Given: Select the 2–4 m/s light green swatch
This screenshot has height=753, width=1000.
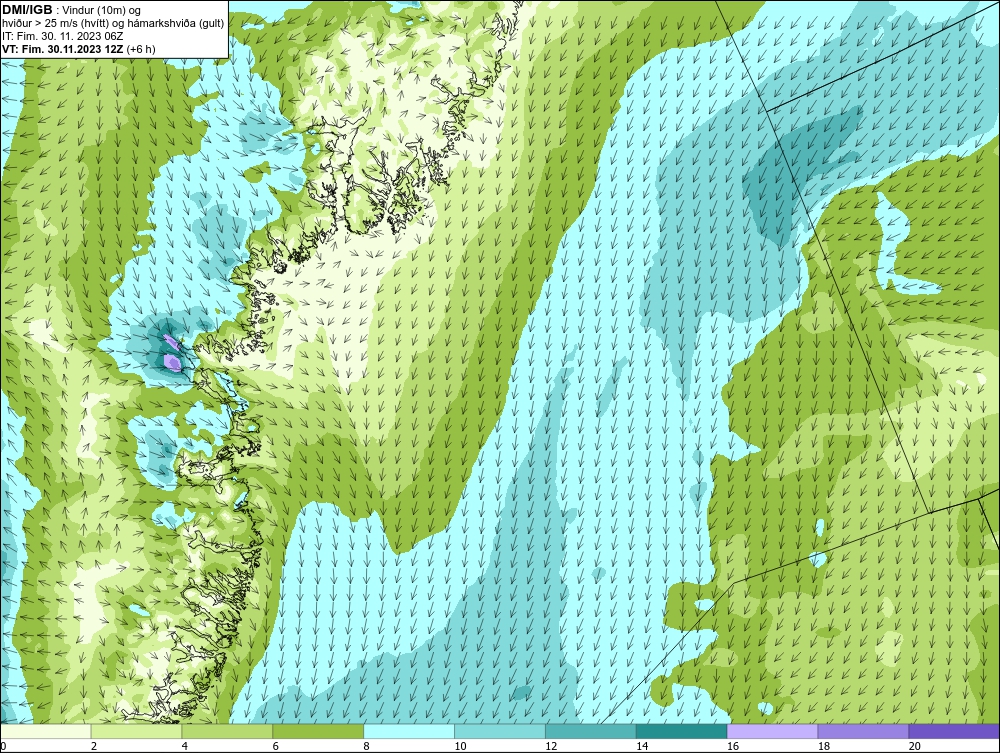Looking at the screenshot, I should coord(136,731).
